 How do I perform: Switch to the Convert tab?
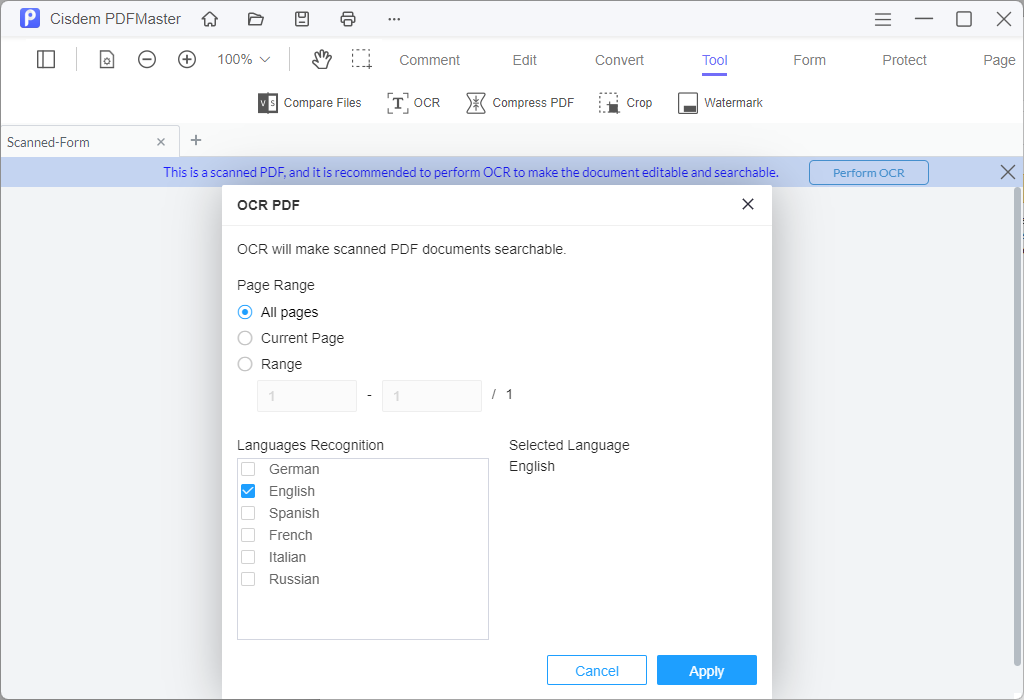pyautogui.click(x=618, y=59)
